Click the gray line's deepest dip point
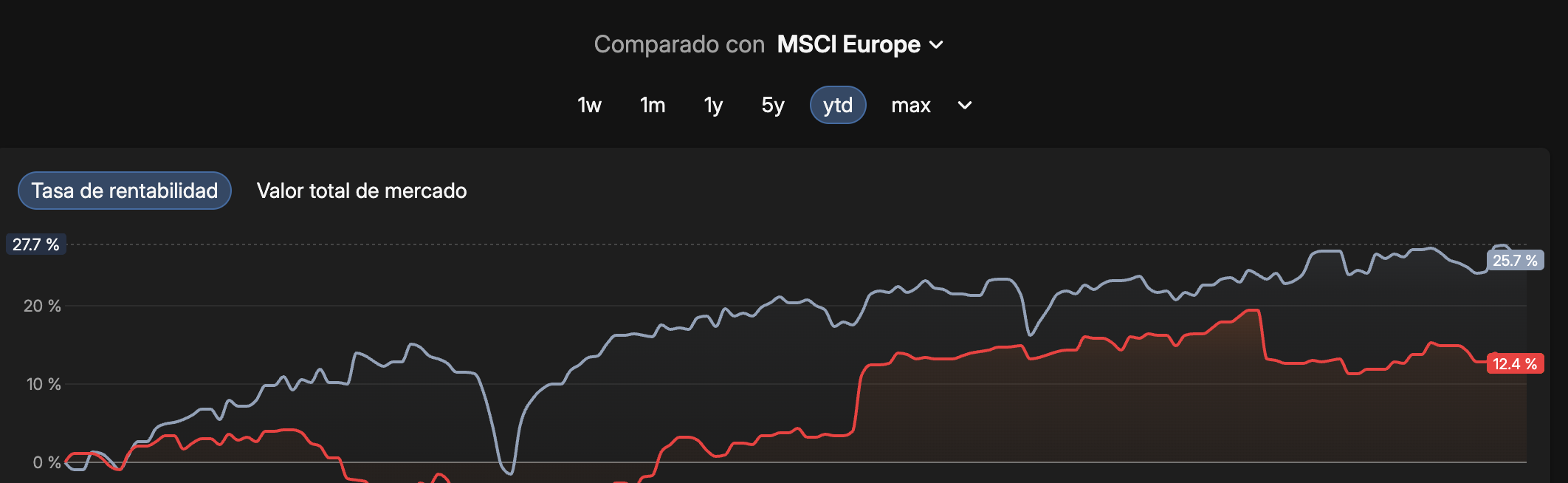Image resolution: width=1568 pixels, height=483 pixels. (509, 473)
